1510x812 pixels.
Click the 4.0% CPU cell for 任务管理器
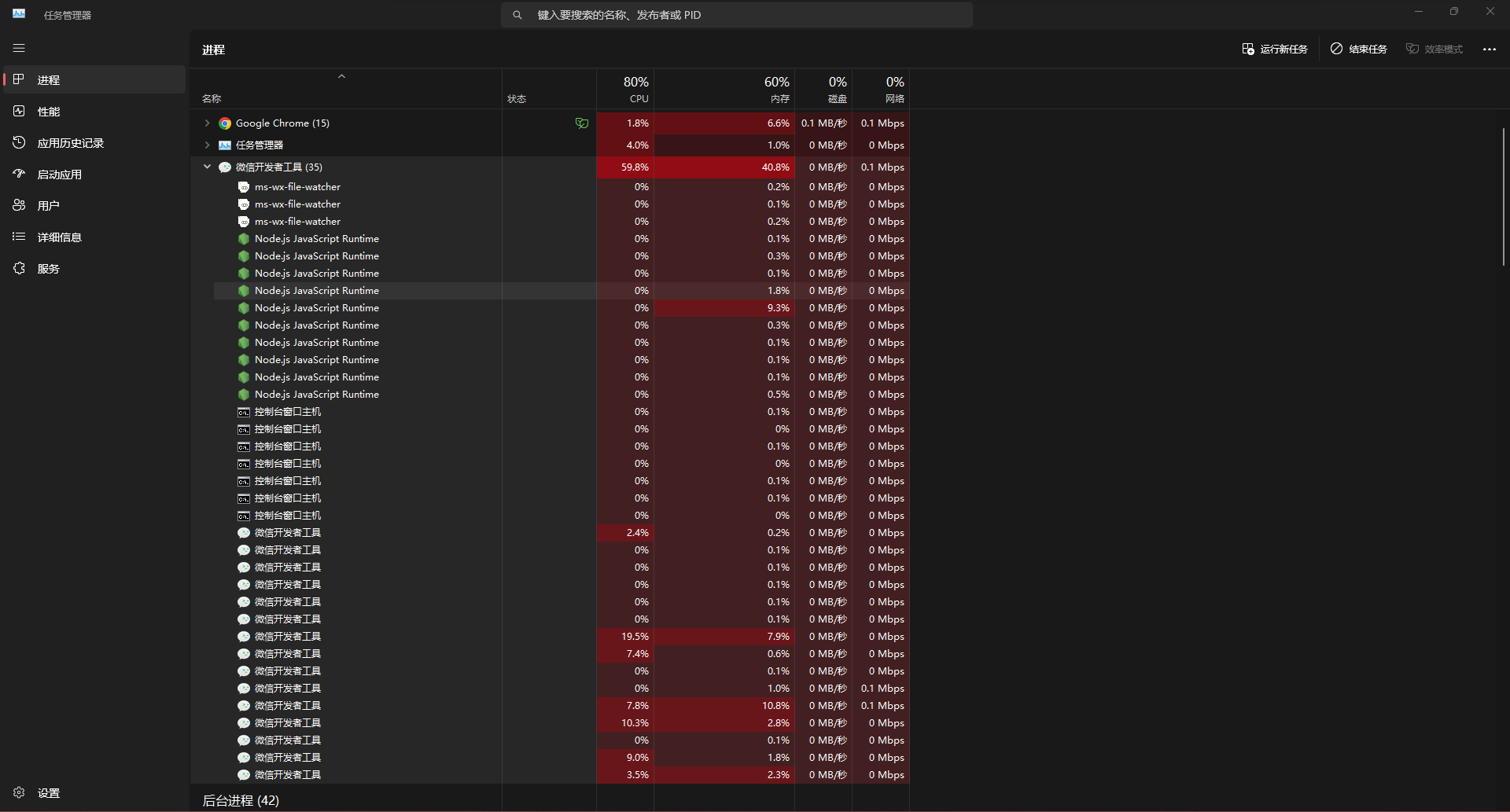(625, 145)
